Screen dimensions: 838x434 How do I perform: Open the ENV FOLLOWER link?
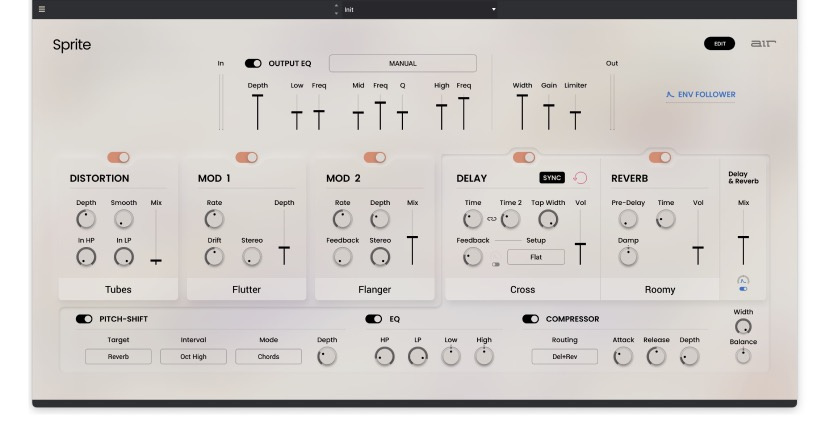pyautogui.click(x=701, y=95)
